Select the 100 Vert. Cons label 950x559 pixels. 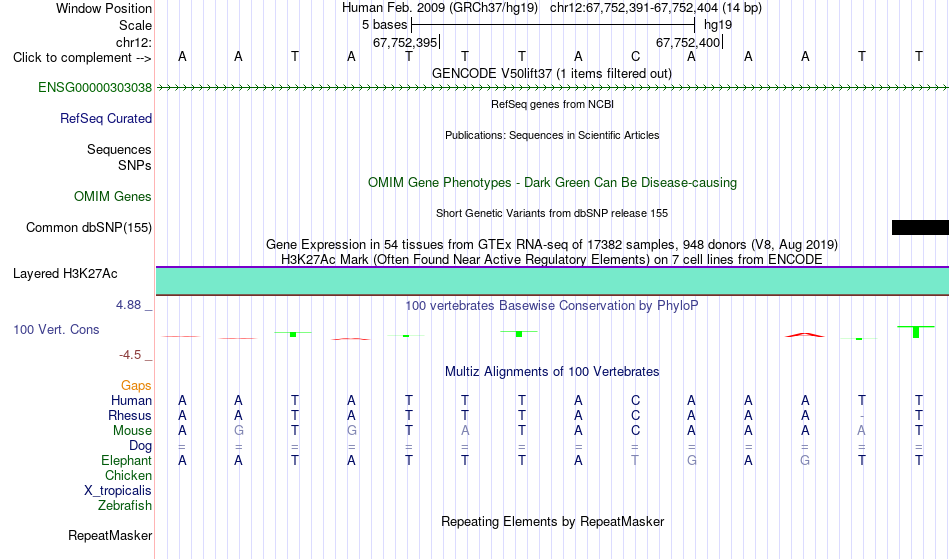click(x=56, y=329)
